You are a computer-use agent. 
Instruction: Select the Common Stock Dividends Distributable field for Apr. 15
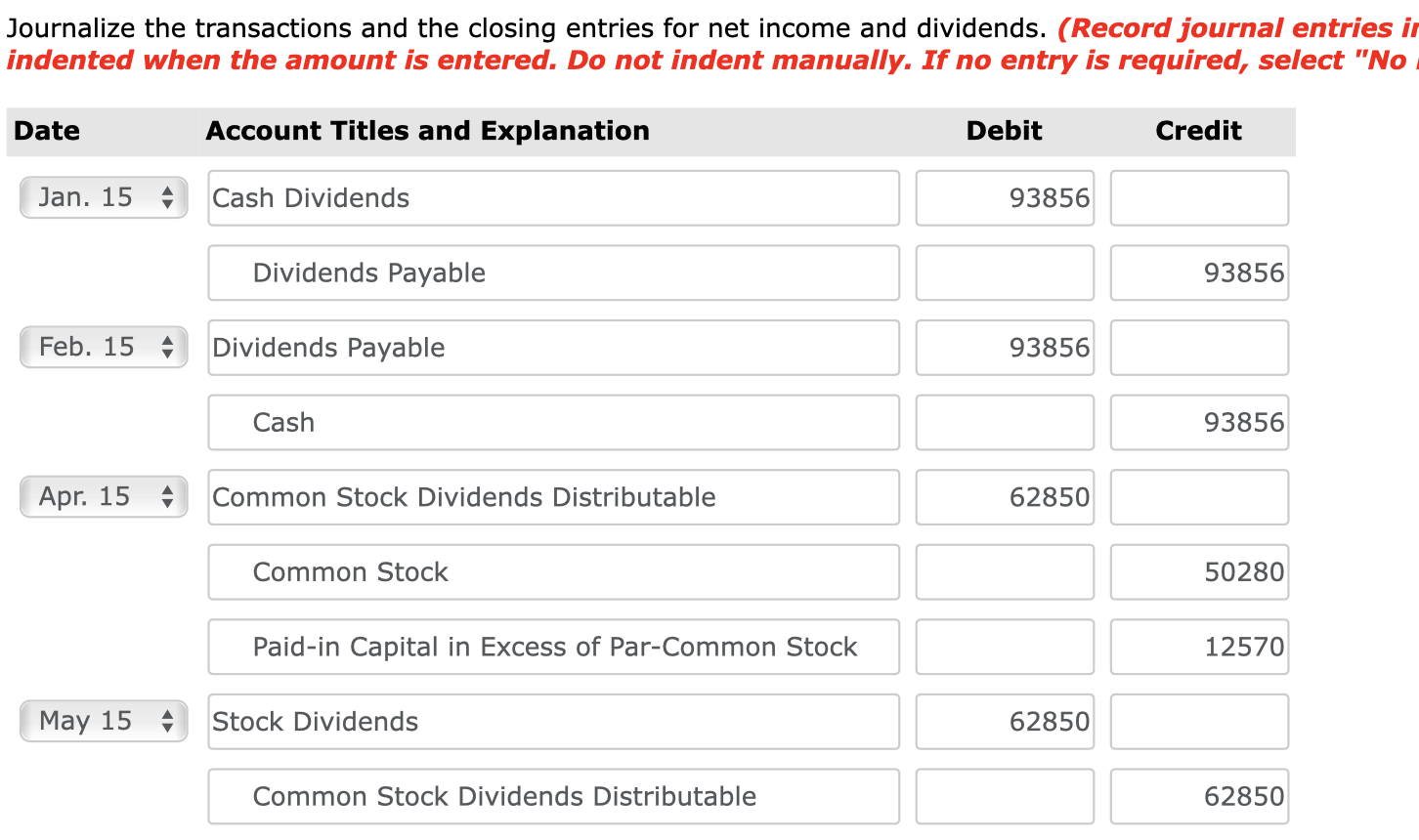click(552, 497)
